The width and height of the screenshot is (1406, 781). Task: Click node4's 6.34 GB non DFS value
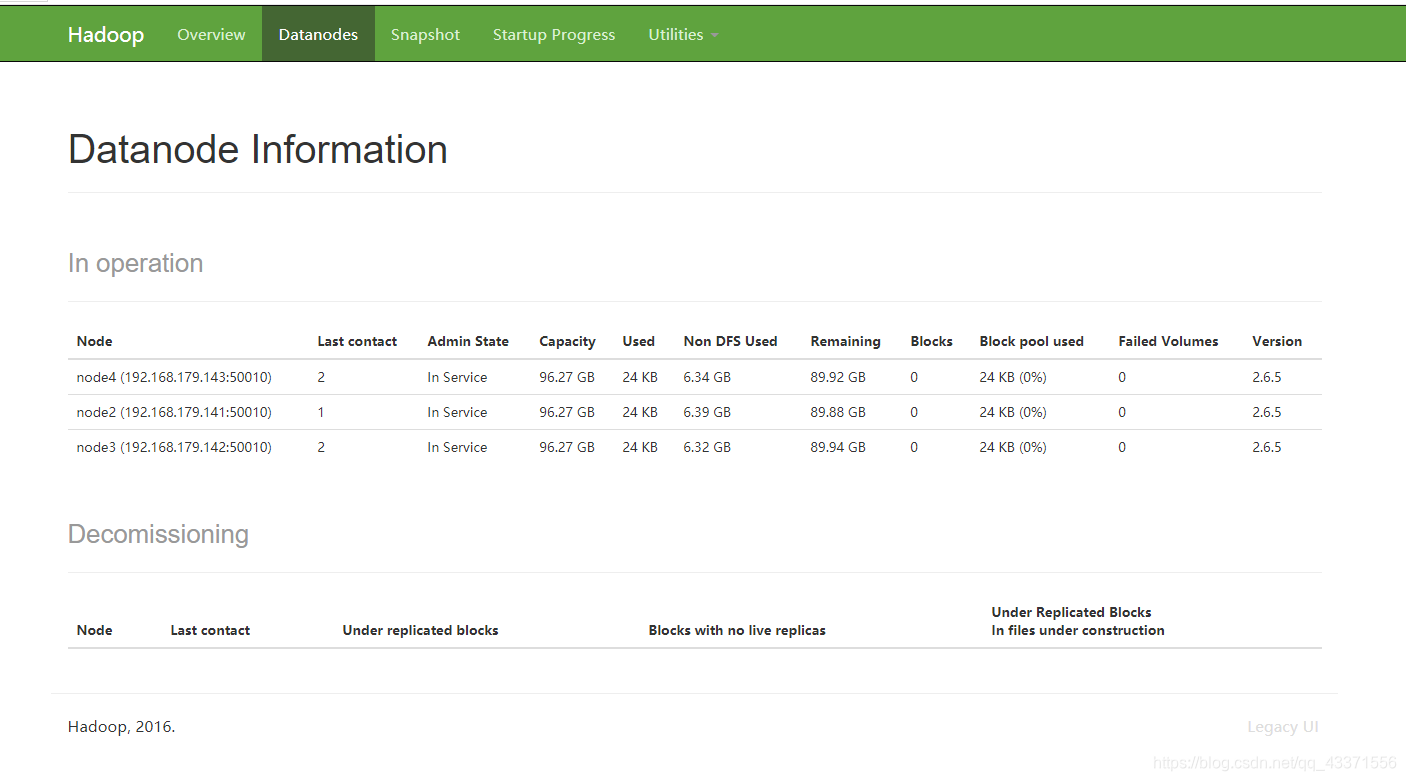[707, 377]
